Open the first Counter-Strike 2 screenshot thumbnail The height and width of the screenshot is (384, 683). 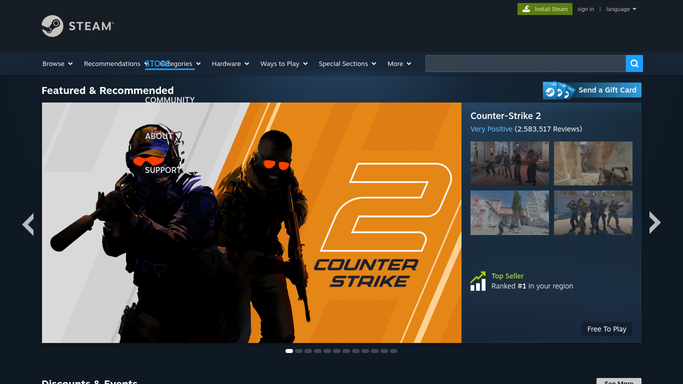tap(509, 163)
